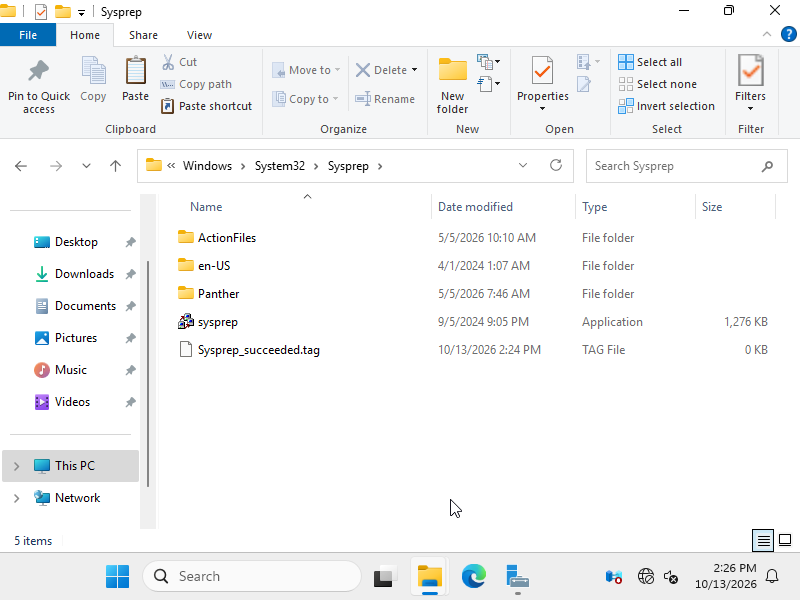The height and width of the screenshot is (600, 800).
Task: Click the Search Sysprep field
Action: [x=686, y=166]
